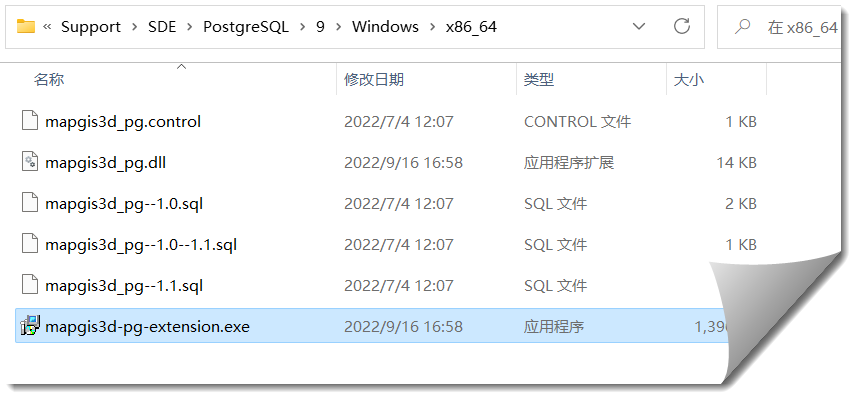Click the mapgis3d_pg--1.0--1.1.sql file icon
Image resolution: width=856 pixels, height=399 pixels.
pos(29,244)
